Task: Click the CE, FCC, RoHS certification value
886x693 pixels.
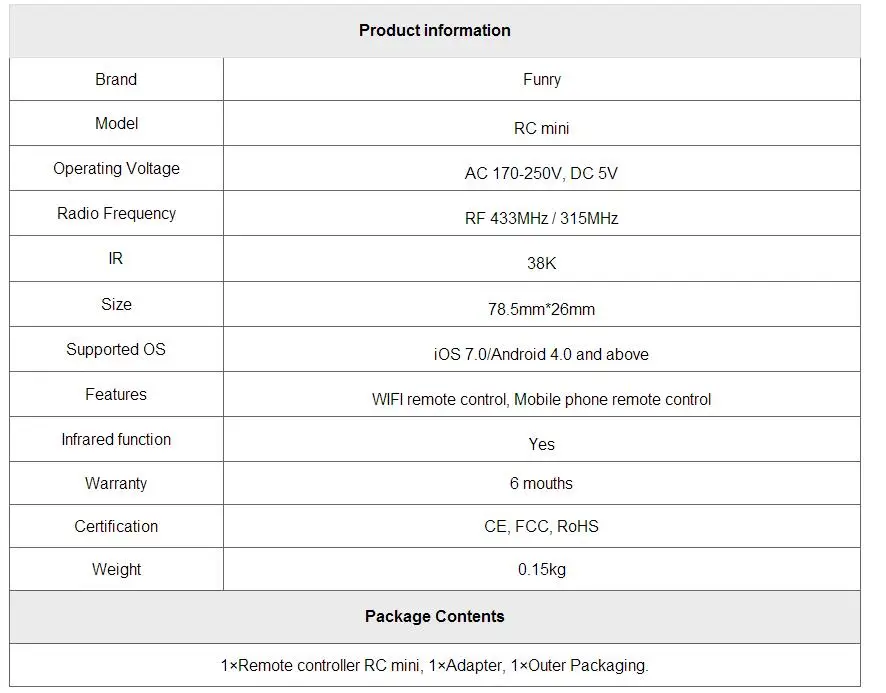Action: (x=541, y=526)
